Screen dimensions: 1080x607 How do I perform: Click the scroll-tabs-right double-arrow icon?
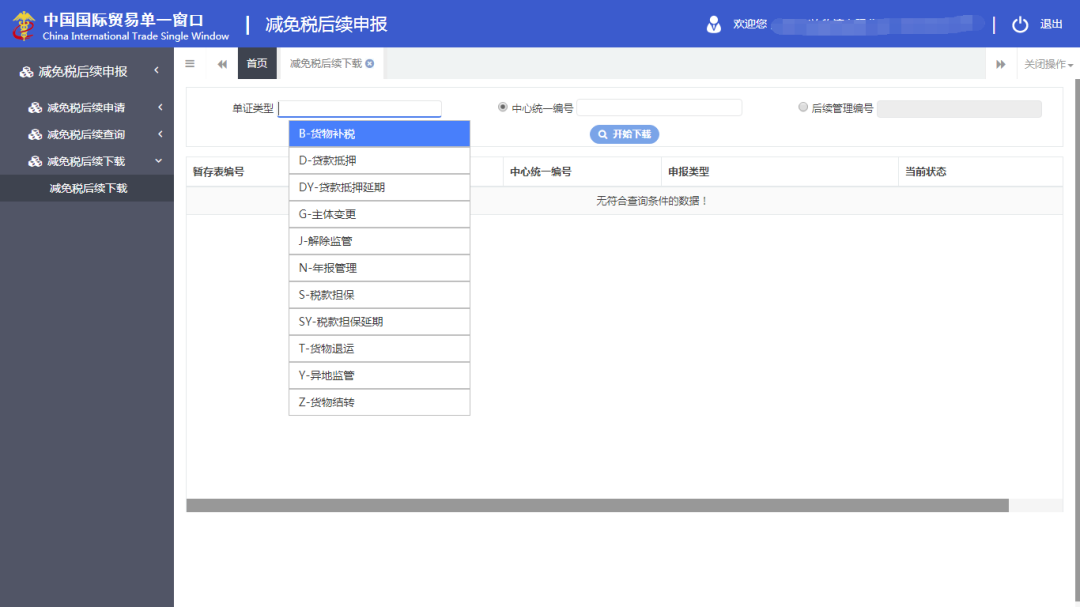click(x=1001, y=63)
